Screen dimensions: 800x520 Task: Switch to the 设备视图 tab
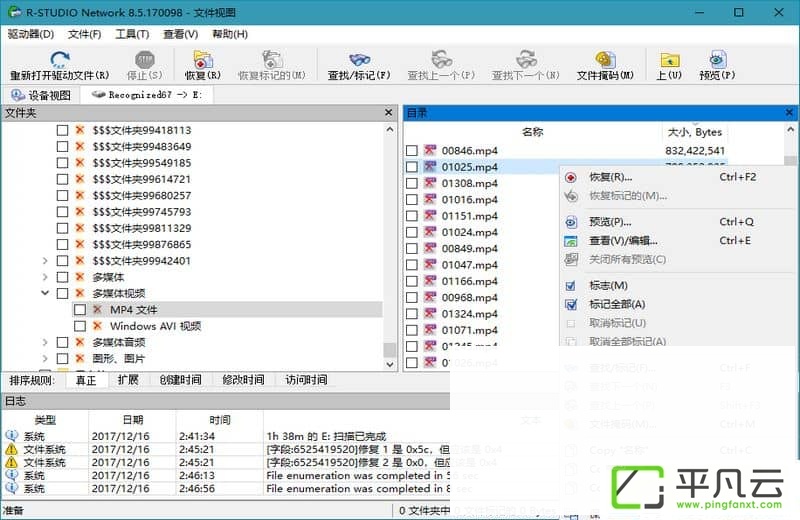[x=41, y=95]
